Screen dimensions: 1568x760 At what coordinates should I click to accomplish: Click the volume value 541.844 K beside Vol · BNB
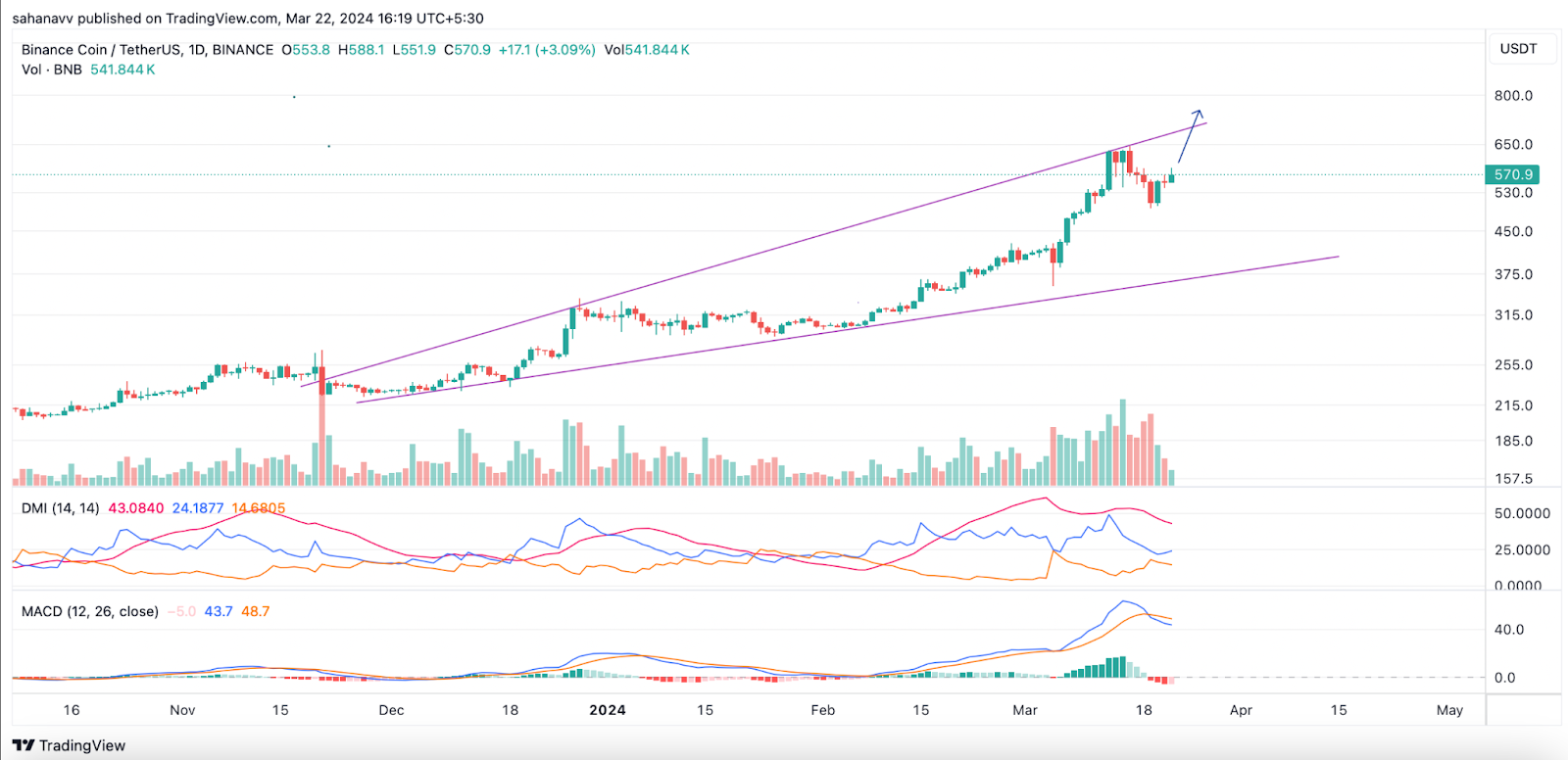point(122,70)
